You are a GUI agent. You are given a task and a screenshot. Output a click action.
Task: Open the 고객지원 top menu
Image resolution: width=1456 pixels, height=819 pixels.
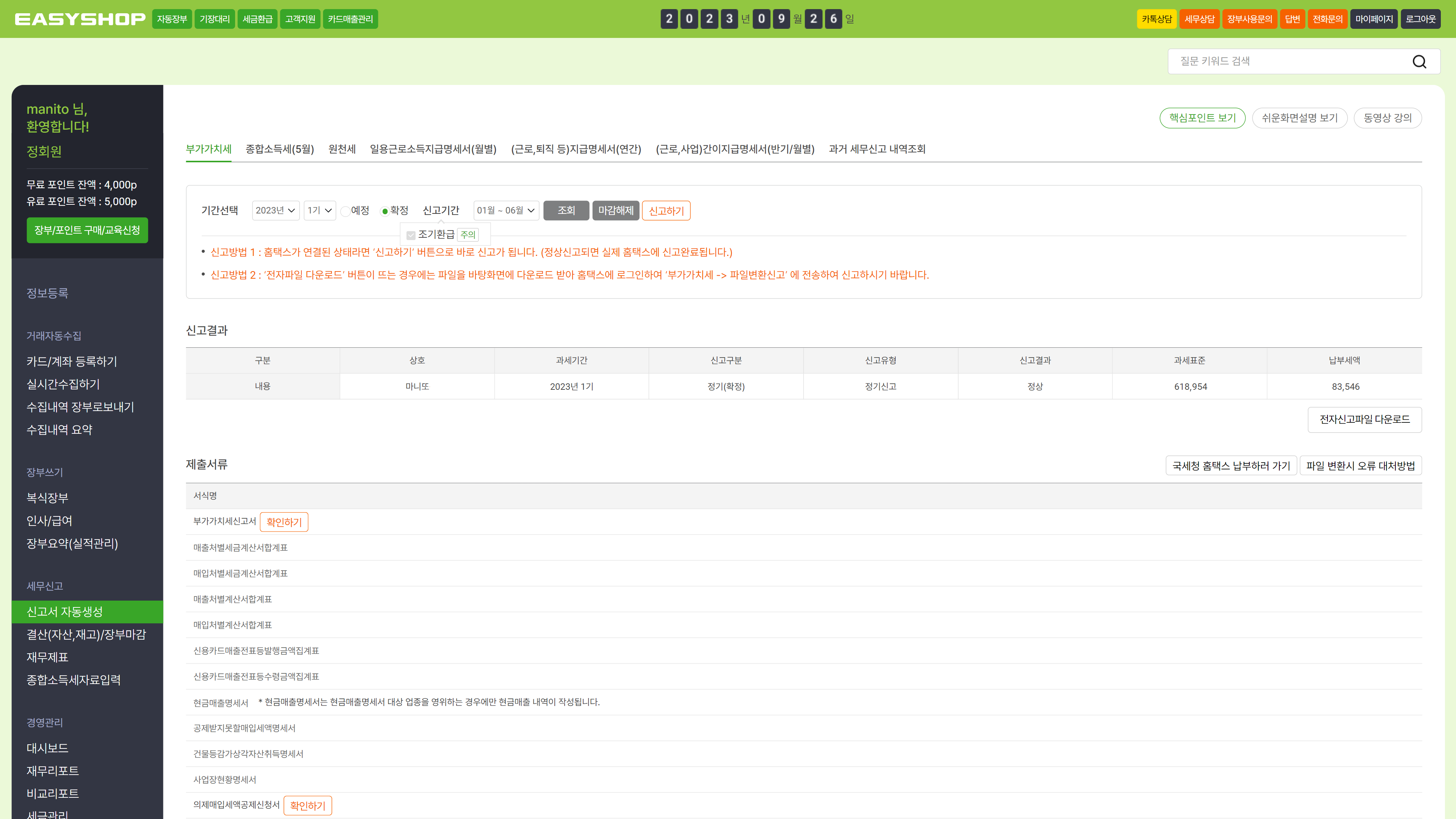coord(300,19)
